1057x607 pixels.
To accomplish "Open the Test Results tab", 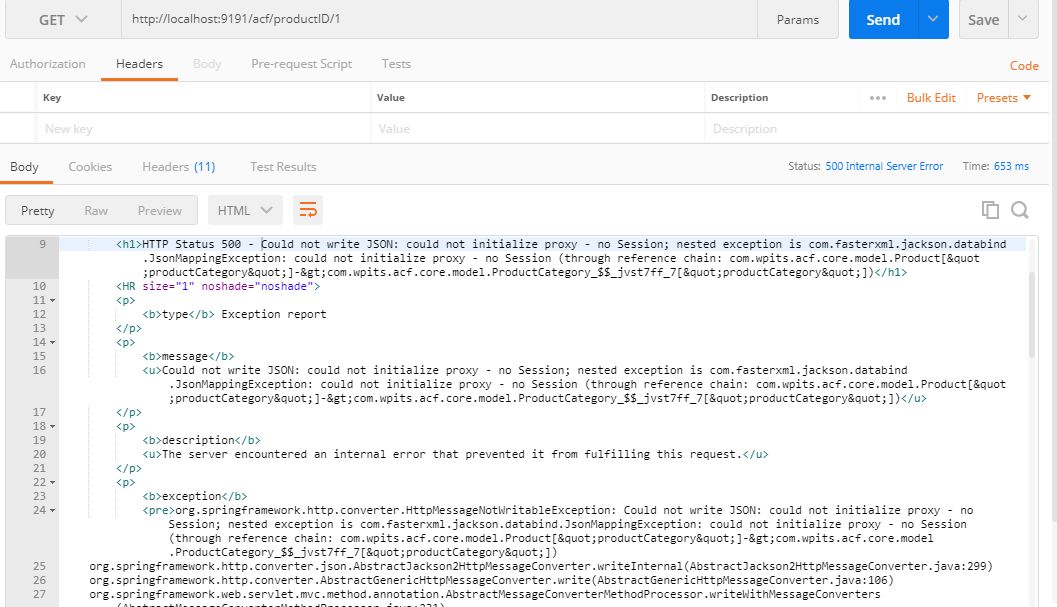I will (x=283, y=167).
